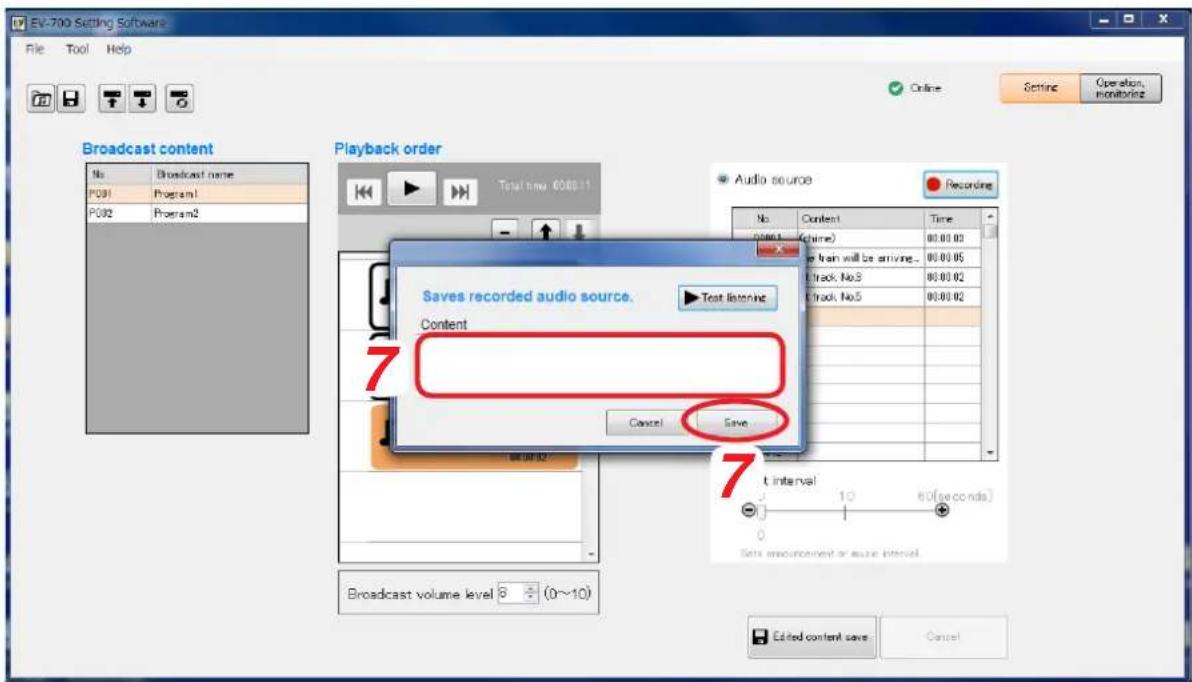This screenshot has height=682, width=1192.
Task: Click the upload (arrow up) toolbar icon
Action: coord(113,99)
